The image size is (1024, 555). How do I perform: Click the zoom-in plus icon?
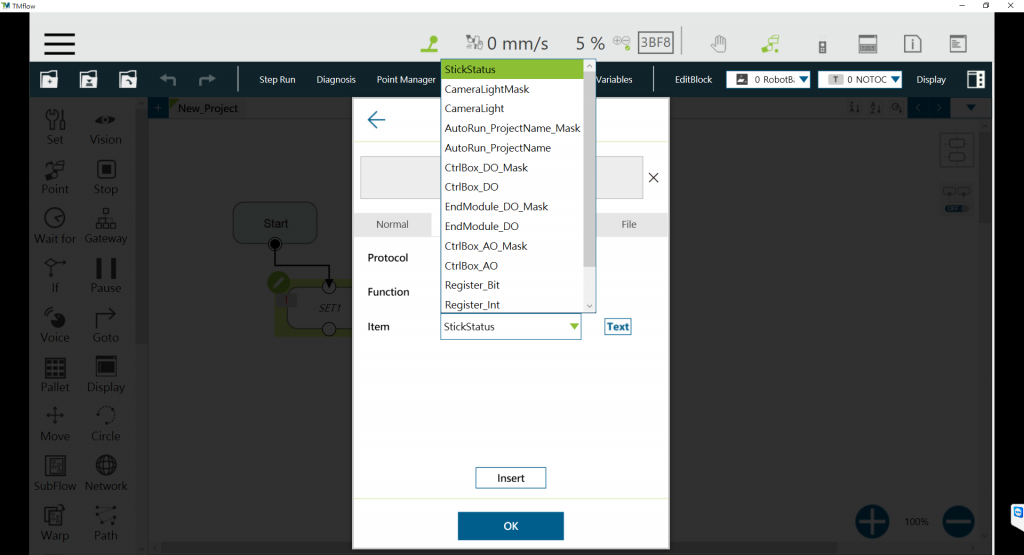click(872, 521)
